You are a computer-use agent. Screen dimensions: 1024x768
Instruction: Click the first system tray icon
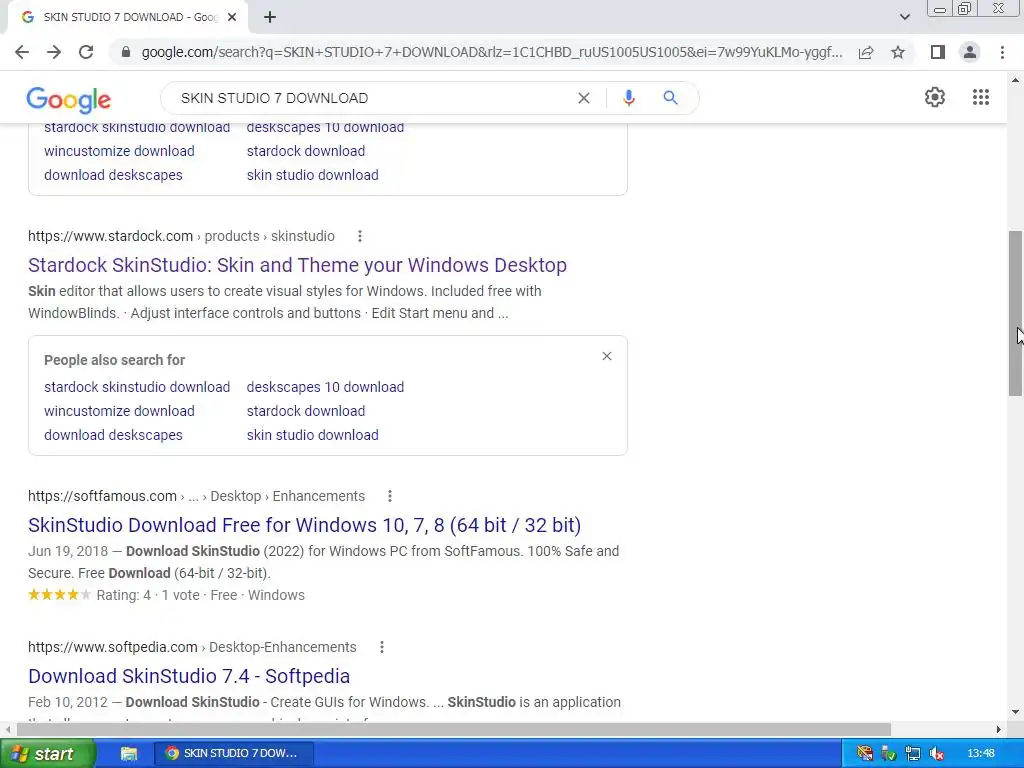point(865,754)
